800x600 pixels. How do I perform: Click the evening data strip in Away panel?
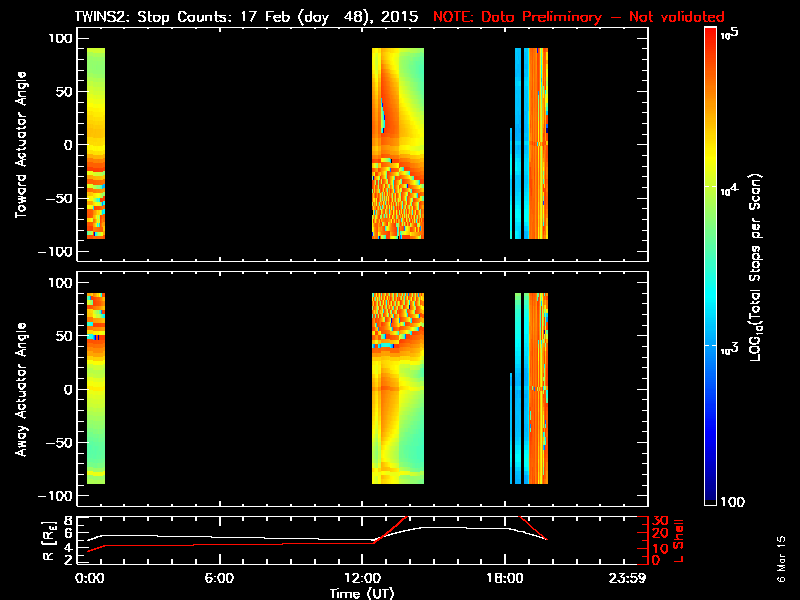tap(531, 388)
